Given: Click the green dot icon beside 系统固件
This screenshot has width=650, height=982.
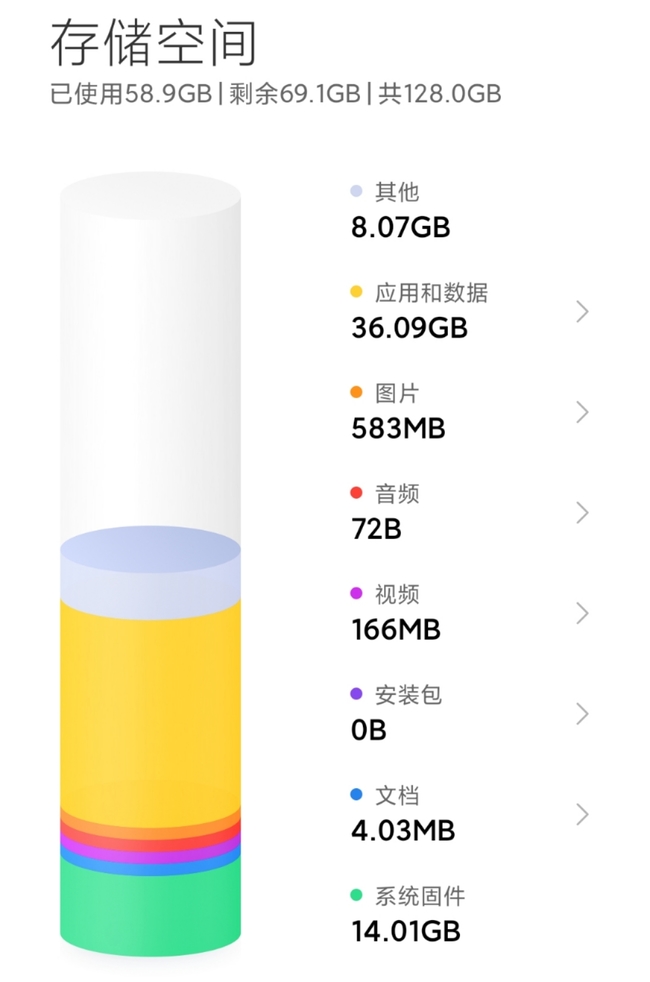Looking at the screenshot, I should pos(356,895).
